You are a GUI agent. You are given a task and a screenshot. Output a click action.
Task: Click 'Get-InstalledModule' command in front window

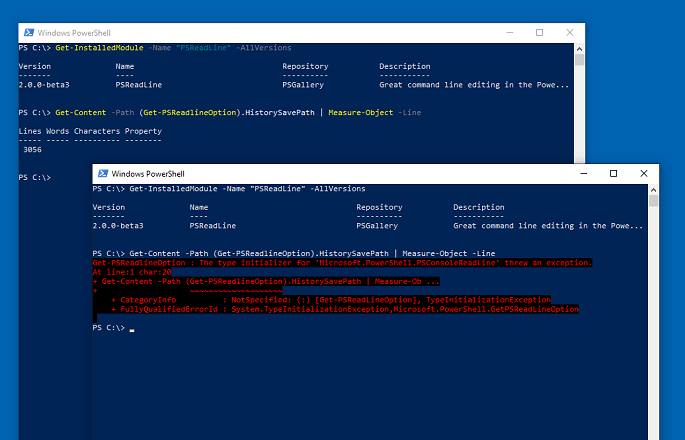(173, 189)
